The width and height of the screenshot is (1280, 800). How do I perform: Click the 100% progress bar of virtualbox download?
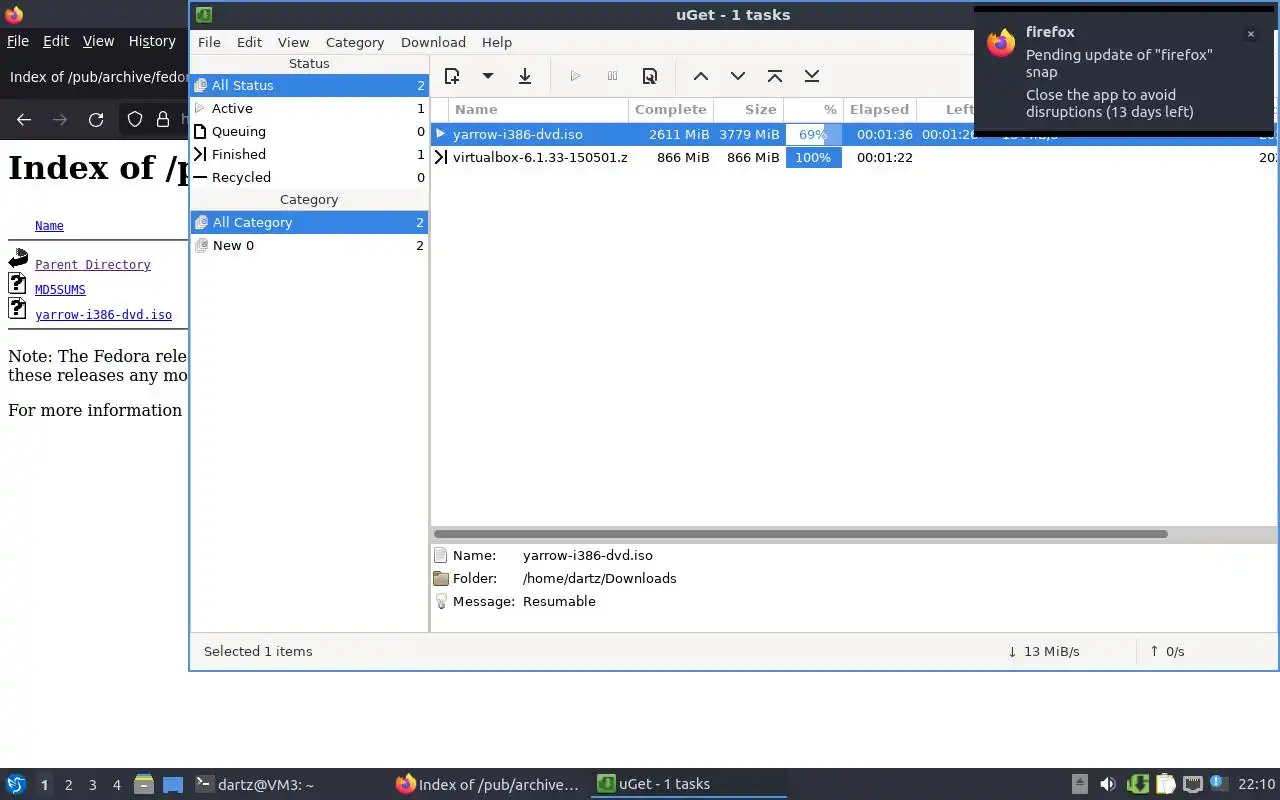813,157
